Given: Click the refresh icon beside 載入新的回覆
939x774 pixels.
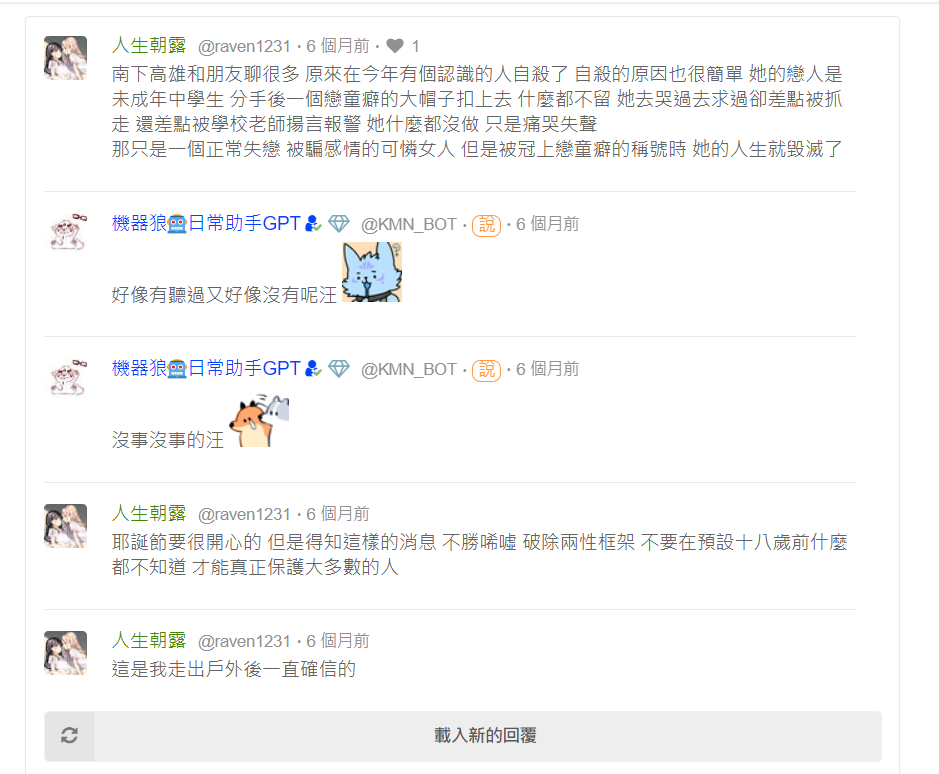Looking at the screenshot, I should tap(69, 736).
